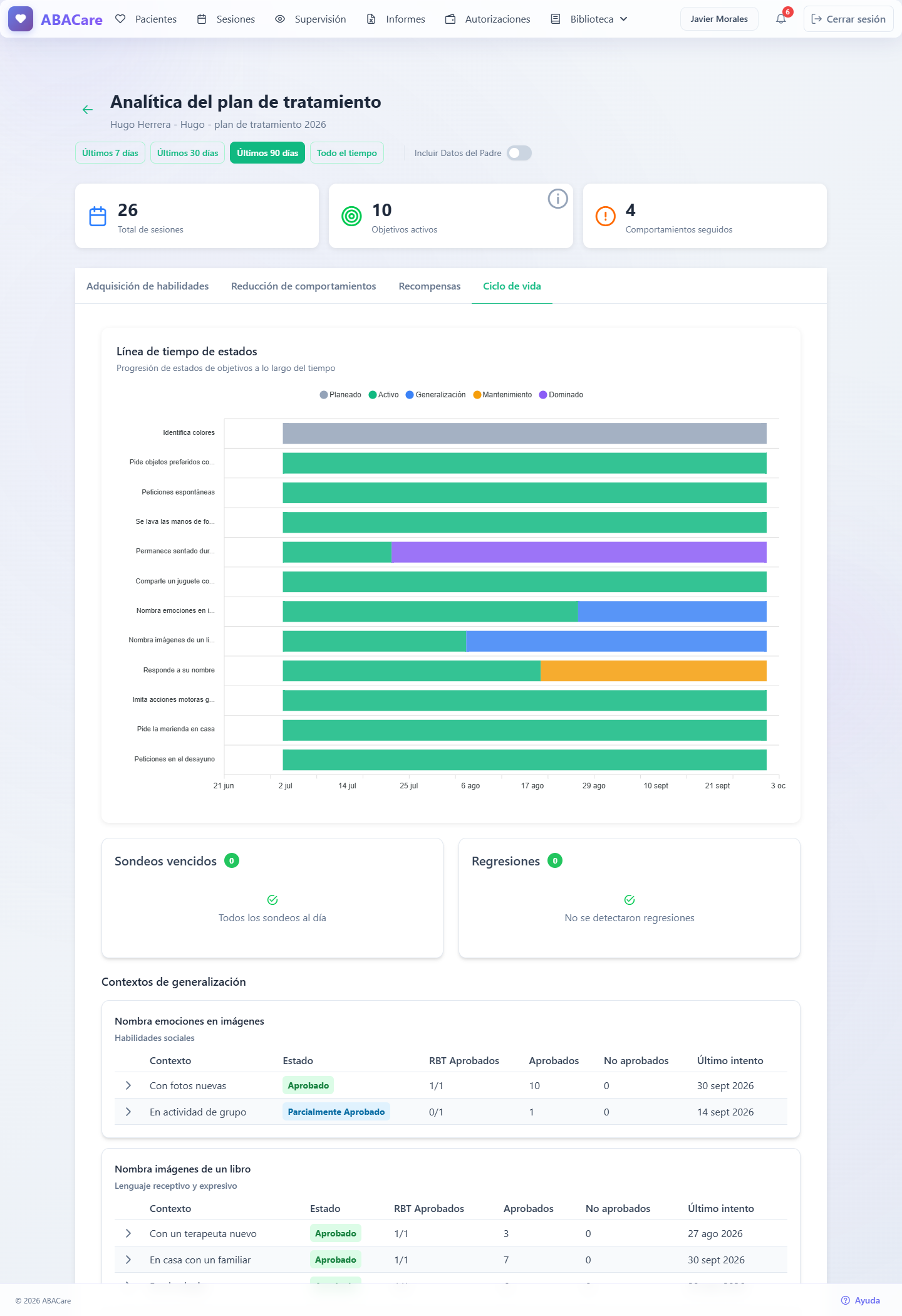The width and height of the screenshot is (902, 1316).
Task: Select the Recompensas tab
Action: [430, 286]
